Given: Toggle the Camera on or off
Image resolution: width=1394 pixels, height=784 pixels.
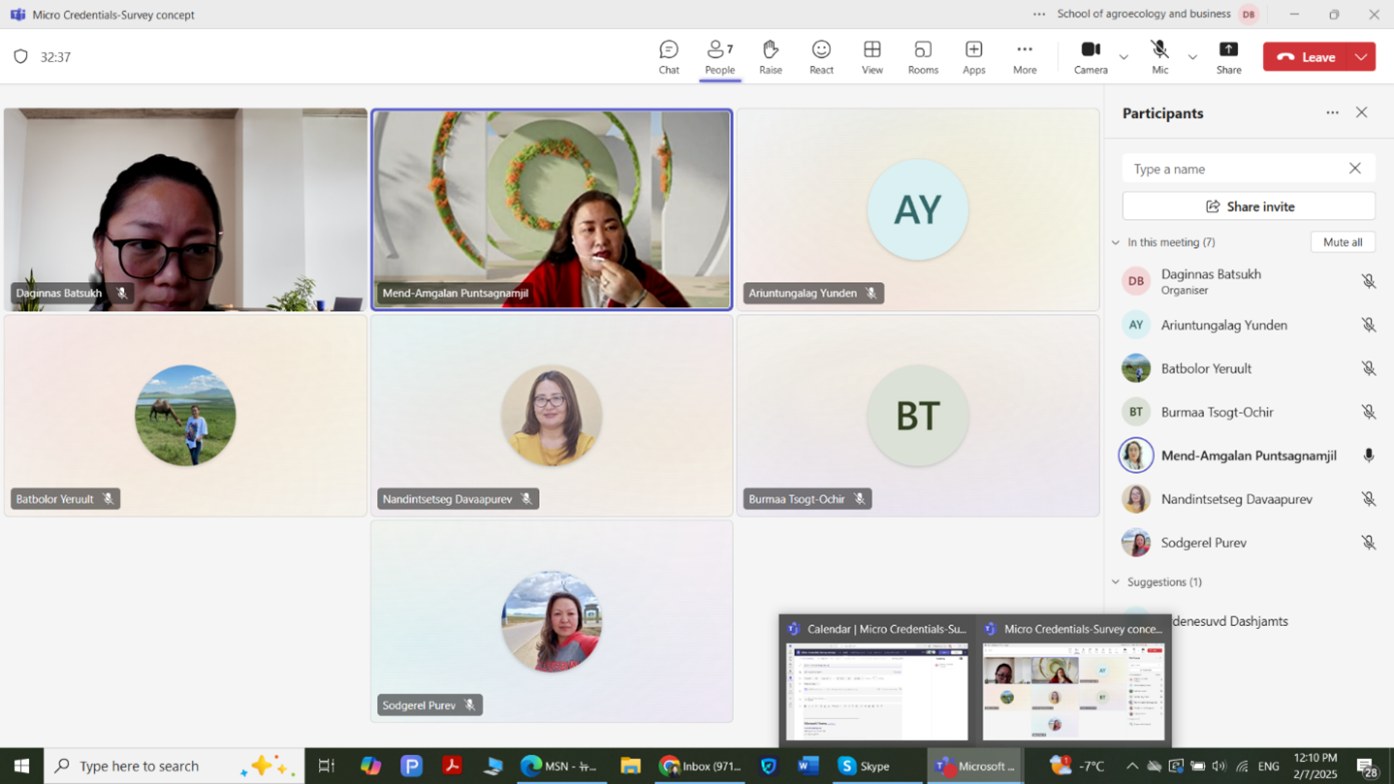Looking at the screenshot, I should pos(1090,56).
